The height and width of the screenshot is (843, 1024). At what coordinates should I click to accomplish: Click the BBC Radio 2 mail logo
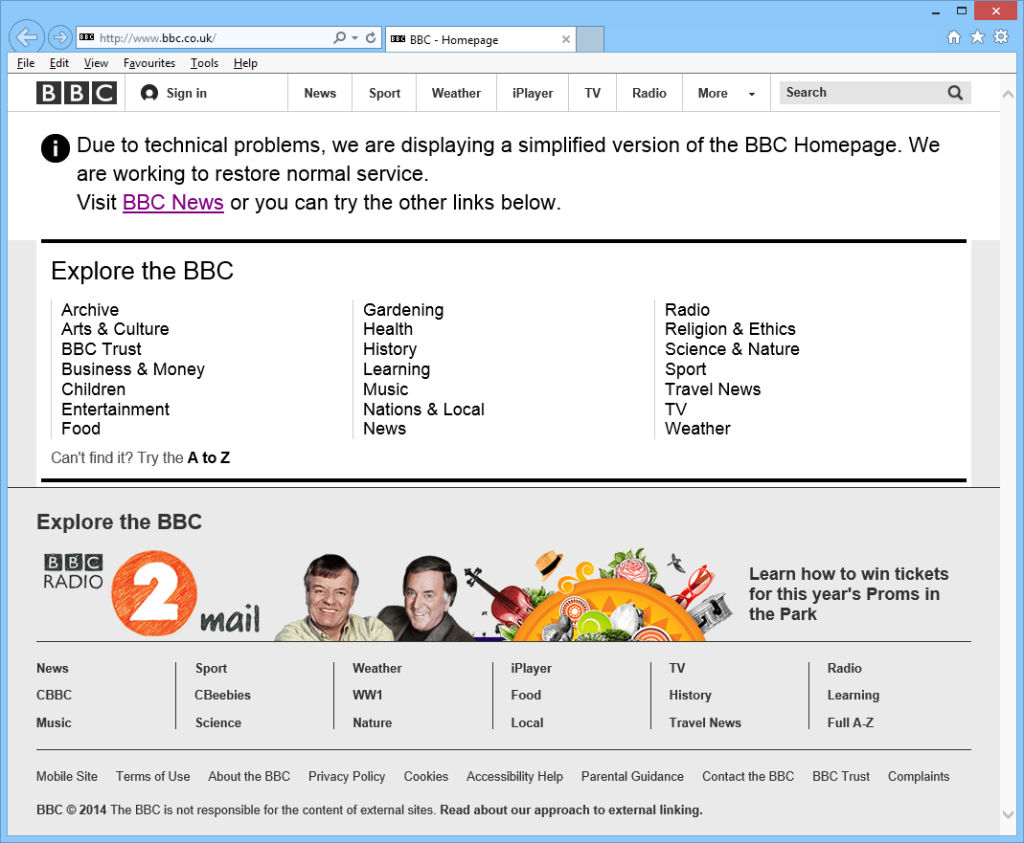tap(152, 594)
